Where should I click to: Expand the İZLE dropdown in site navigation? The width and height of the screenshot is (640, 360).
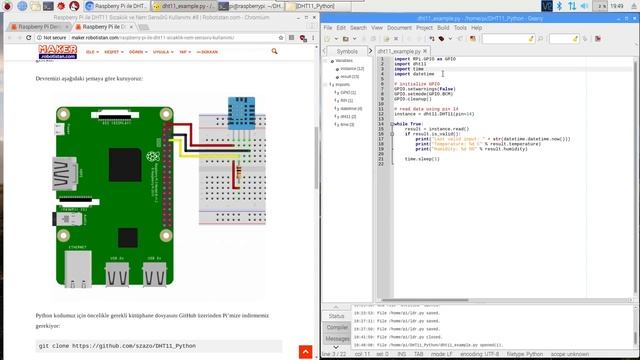tap(92, 52)
